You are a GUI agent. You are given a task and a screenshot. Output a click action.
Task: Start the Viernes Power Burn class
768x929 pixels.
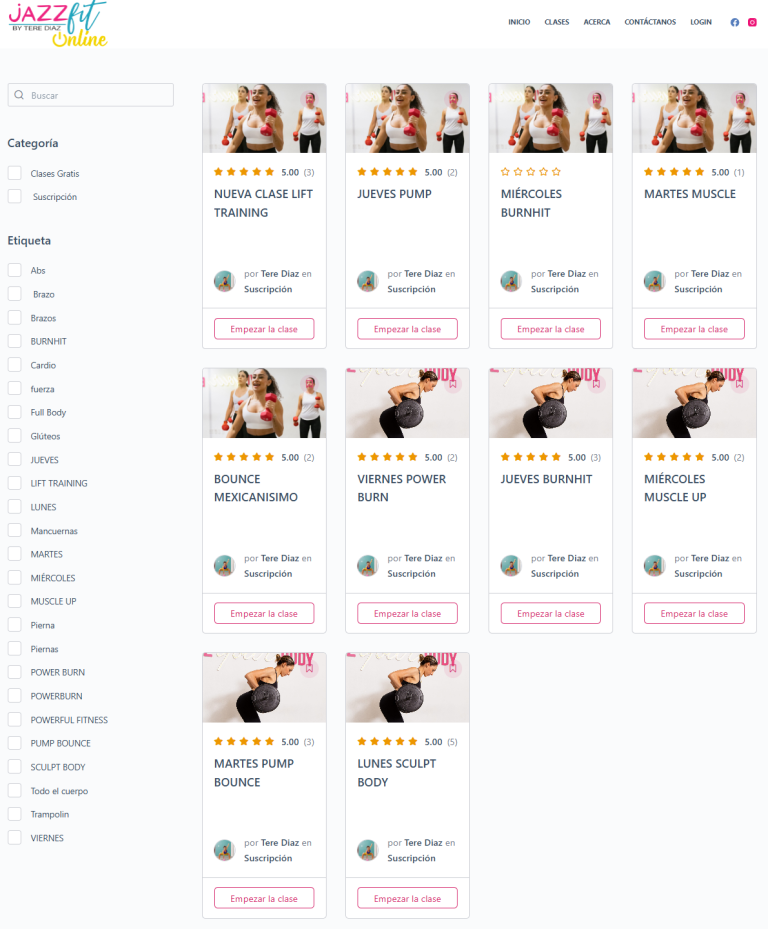pyautogui.click(x=408, y=613)
